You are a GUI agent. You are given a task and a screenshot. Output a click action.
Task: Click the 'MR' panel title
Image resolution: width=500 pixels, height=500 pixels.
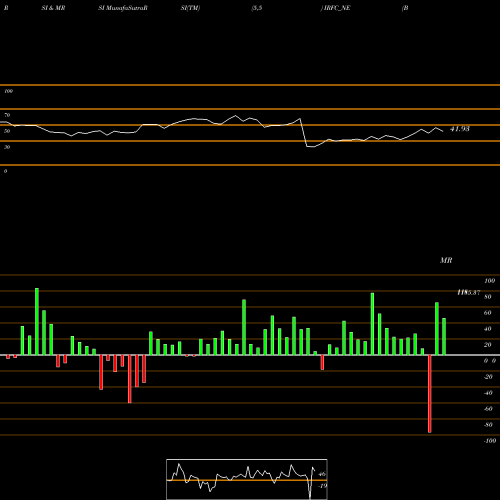click(x=446, y=260)
